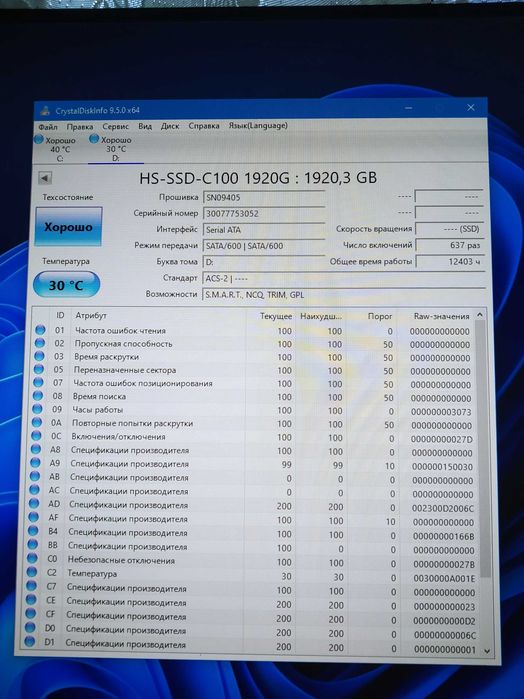Image resolution: width=524 pixels, height=699 pixels.
Task: Click status icon of row D1
Action: (x=29, y=641)
